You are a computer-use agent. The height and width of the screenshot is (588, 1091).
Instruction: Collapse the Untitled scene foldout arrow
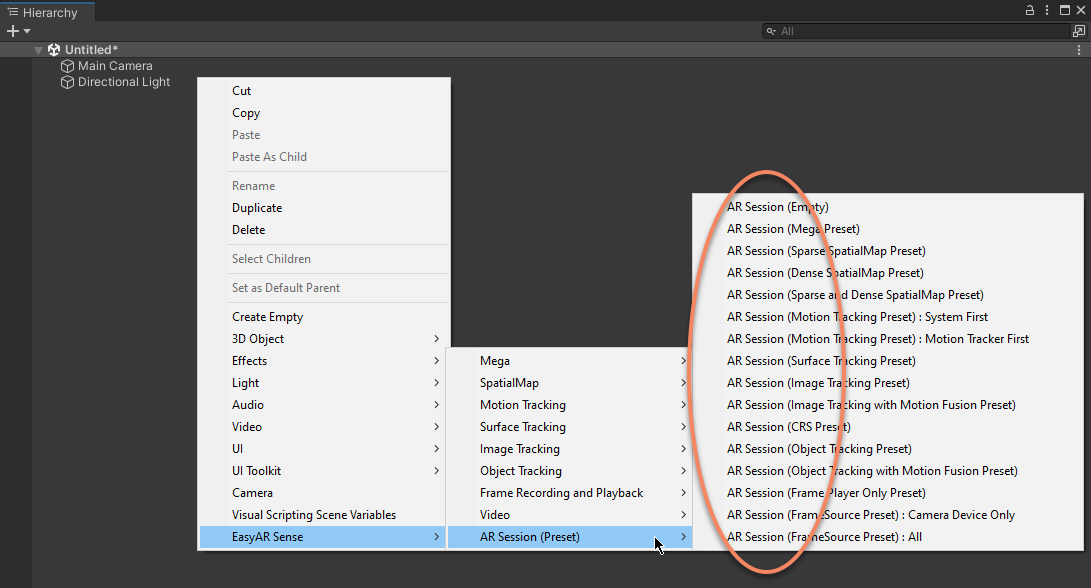pos(38,50)
